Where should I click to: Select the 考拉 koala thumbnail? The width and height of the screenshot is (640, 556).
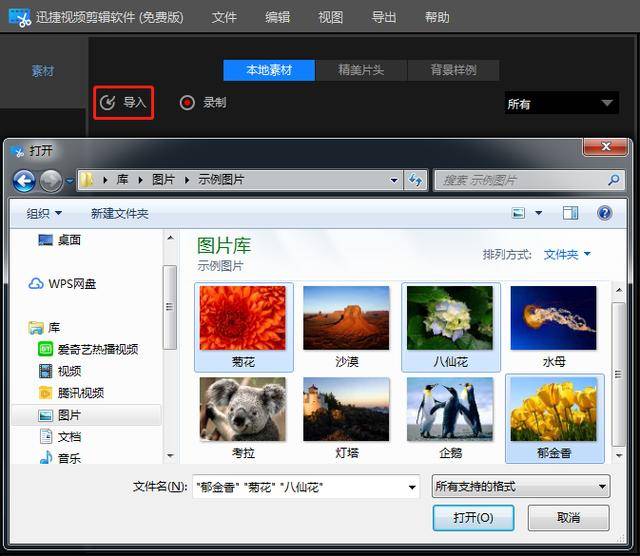click(243, 418)
